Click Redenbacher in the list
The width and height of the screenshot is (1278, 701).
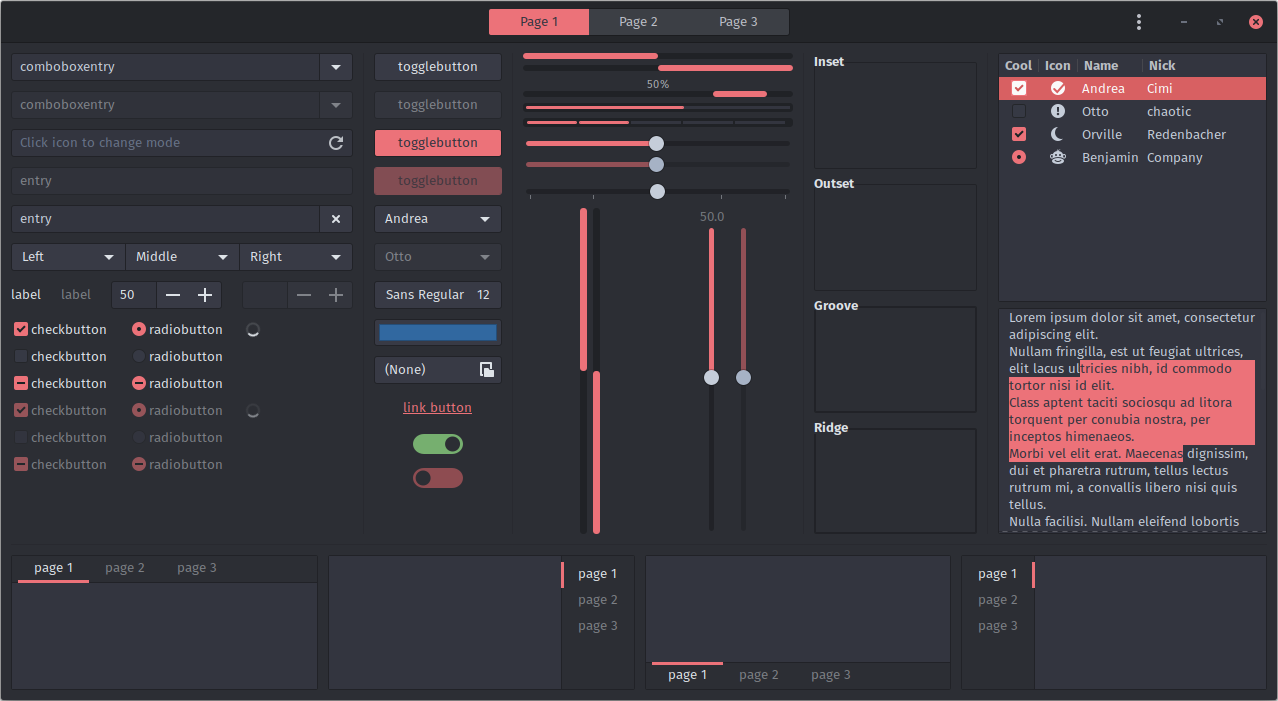tap(1186, 135)
